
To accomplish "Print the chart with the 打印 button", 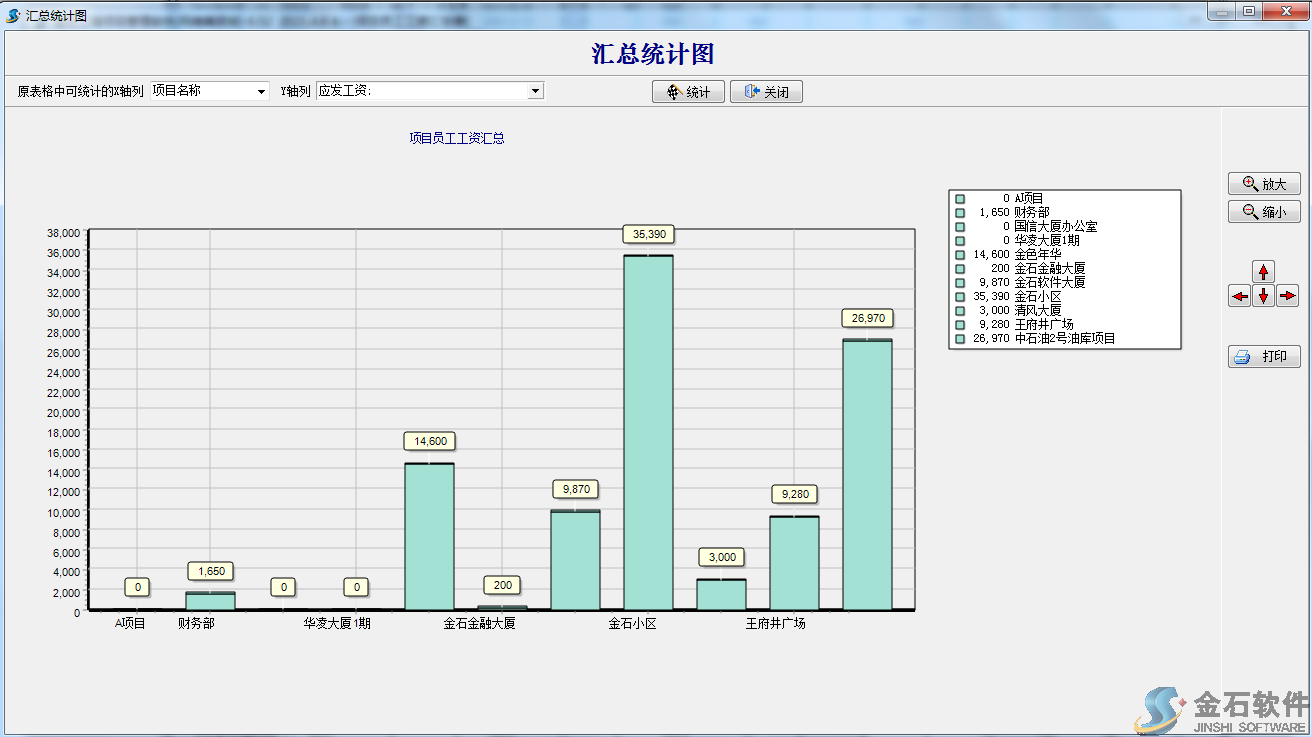I will click(x=1264, y=357).
